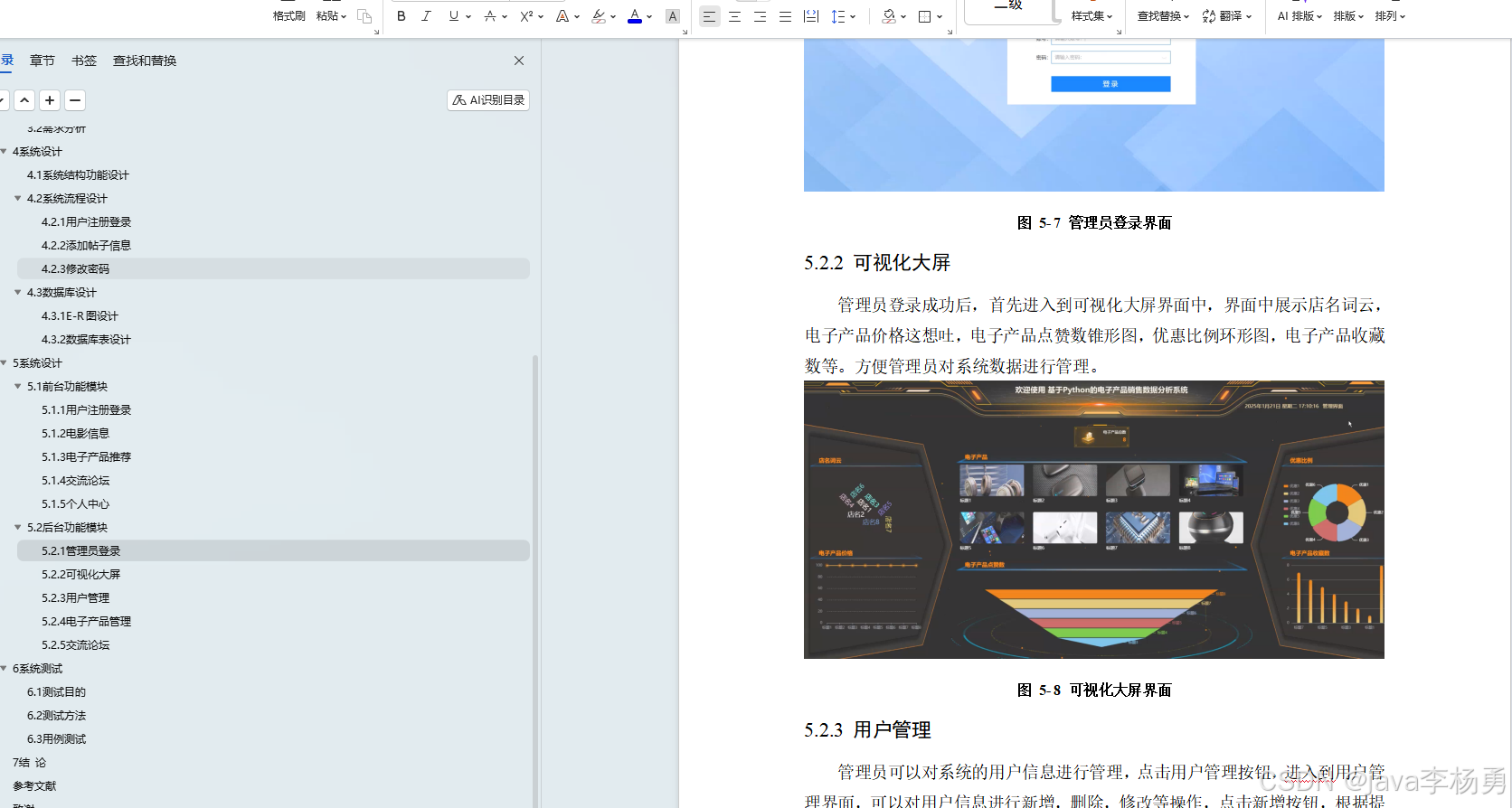
Task: Collapse 4.2系统流程设计 node
Action: (17, 199)
